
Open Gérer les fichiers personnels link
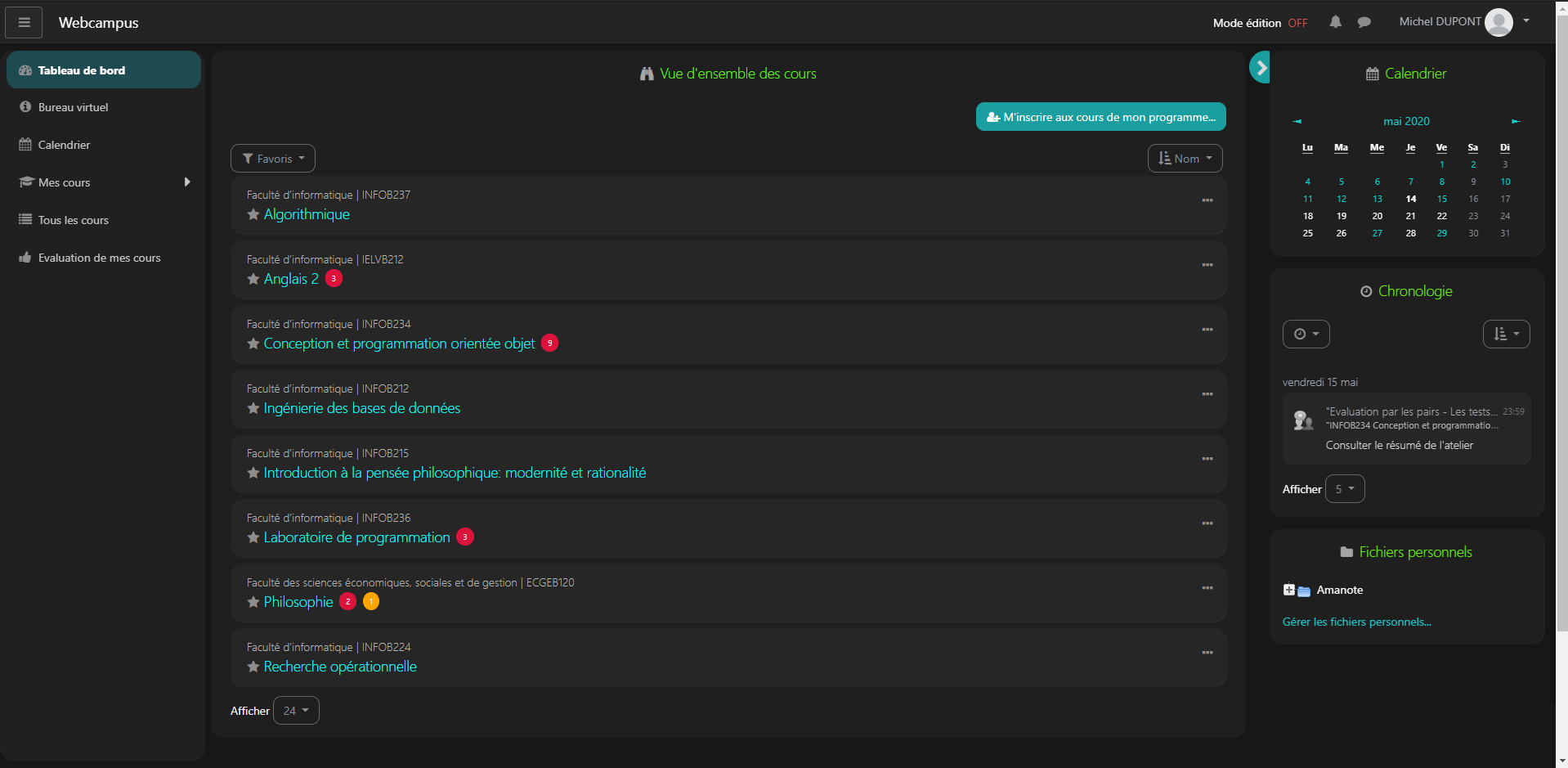point(1356,622)
